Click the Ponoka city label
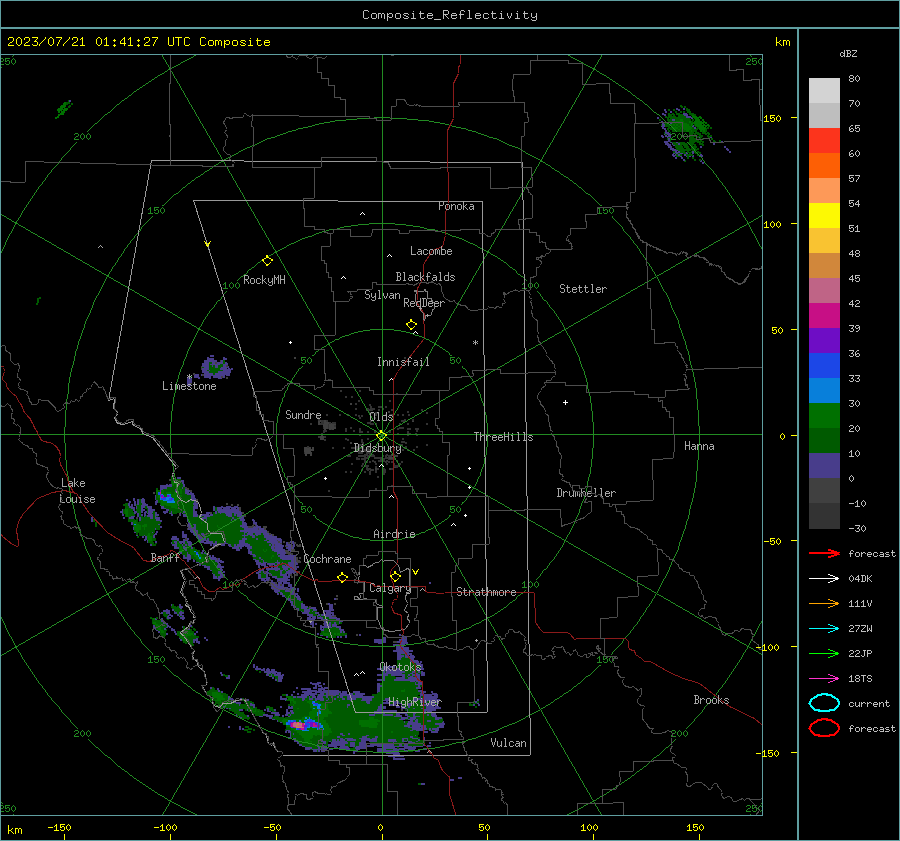Image resolution: width=900 pixels, height=841 pixels. click(x=456, y=206)
